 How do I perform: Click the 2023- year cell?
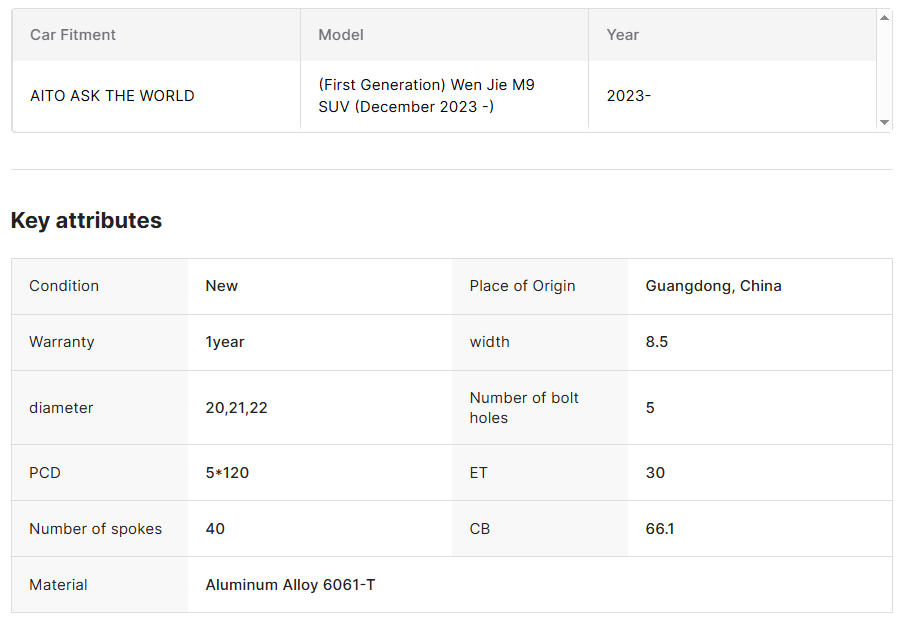[628, 96]
